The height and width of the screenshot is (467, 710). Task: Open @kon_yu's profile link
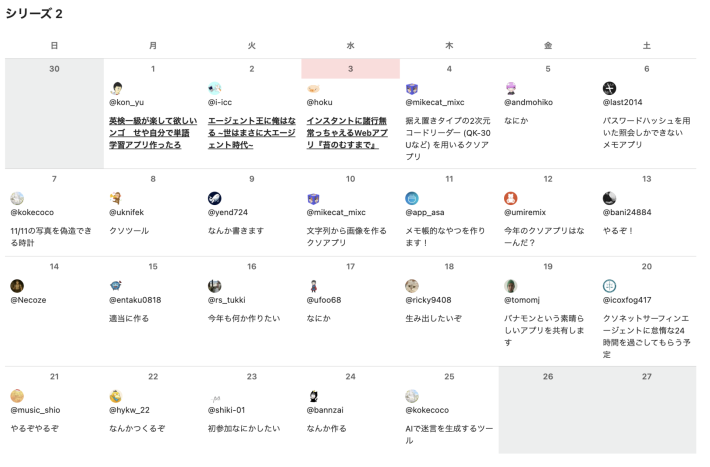126,102
